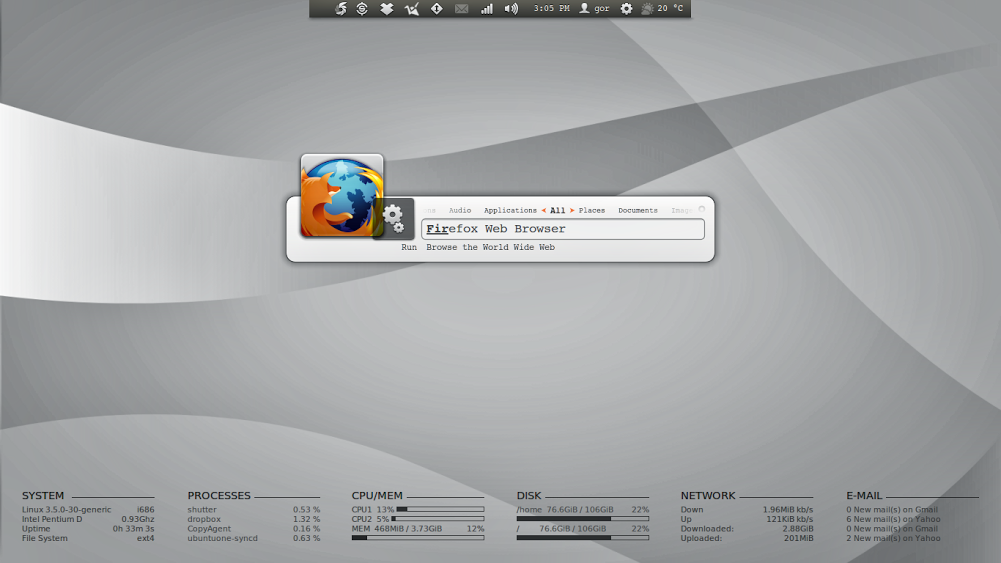Click the root / disk usage bar
Viewport: 1001px width, 563px height.
click(x=583, y=537)
